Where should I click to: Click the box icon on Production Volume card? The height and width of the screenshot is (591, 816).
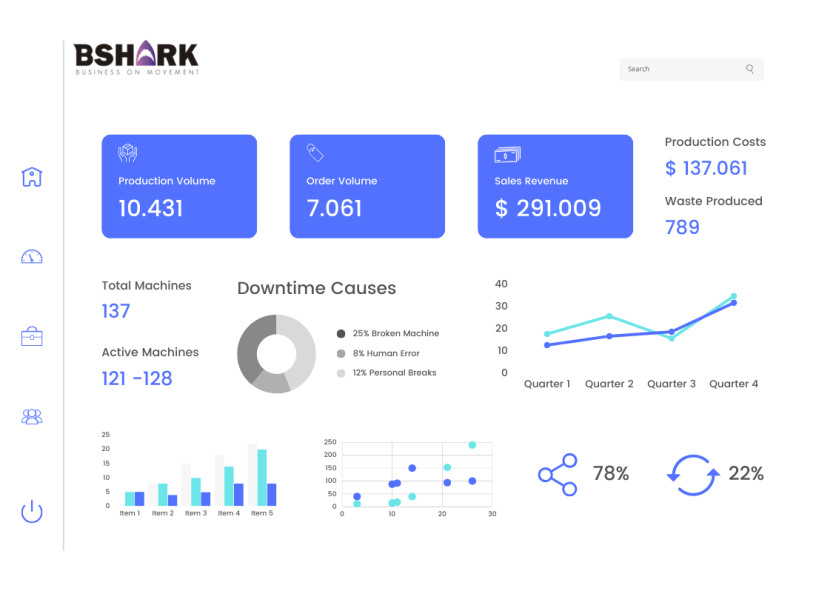point(127,153)
